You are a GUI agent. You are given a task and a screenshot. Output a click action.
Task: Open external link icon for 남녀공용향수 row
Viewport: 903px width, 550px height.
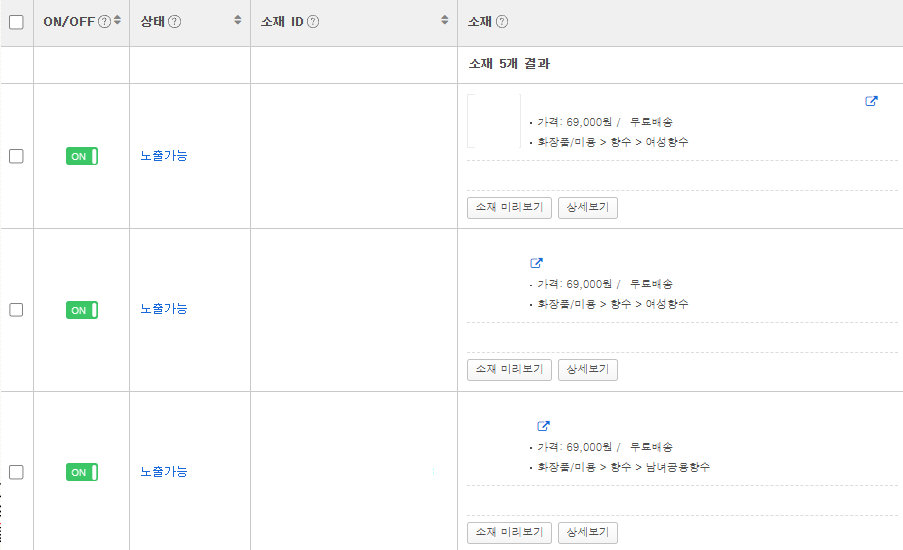click(x=544, y=426)
